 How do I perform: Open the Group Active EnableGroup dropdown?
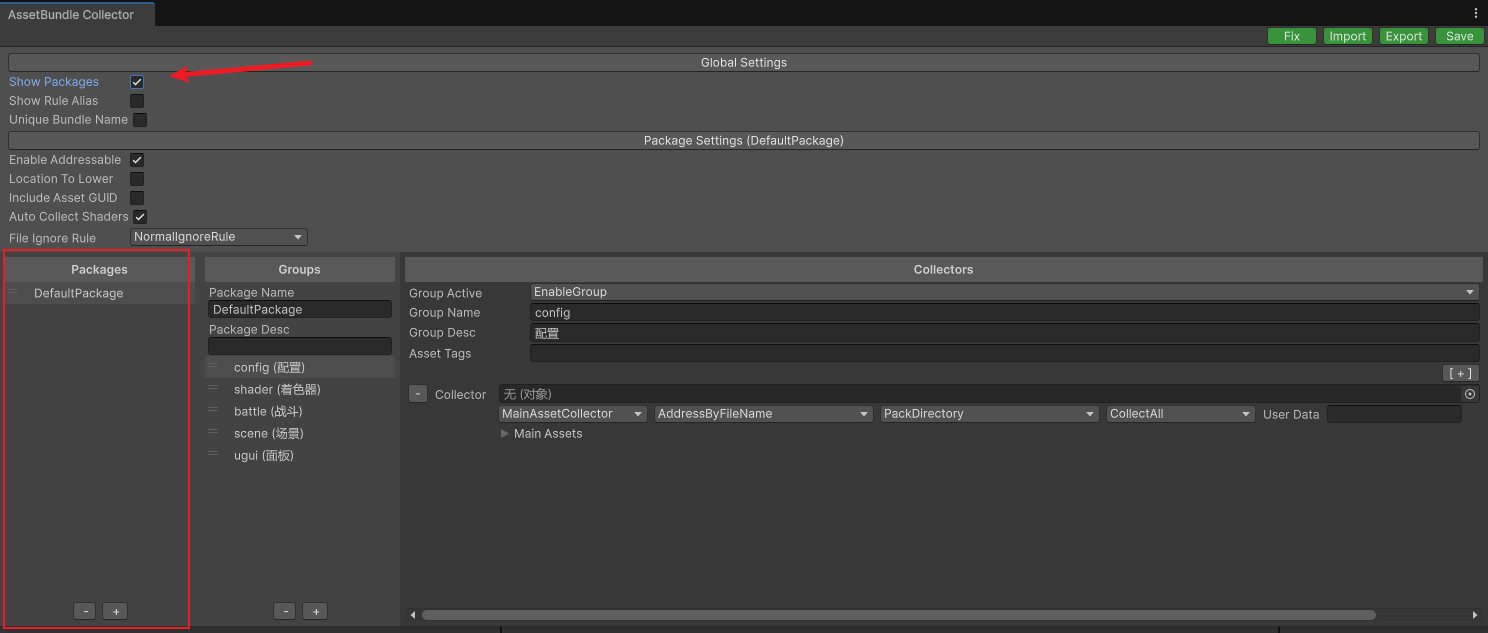(1004, 292)
